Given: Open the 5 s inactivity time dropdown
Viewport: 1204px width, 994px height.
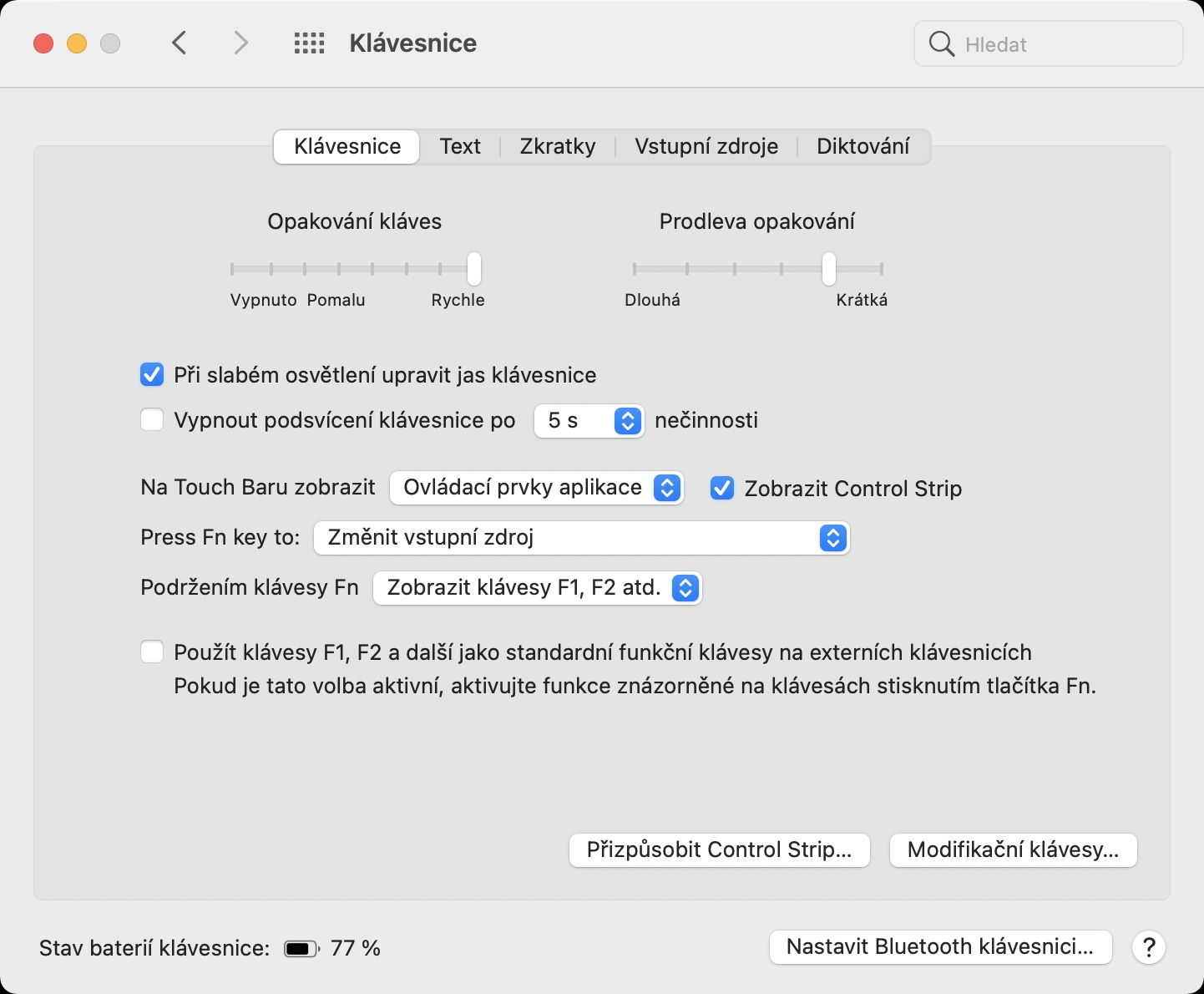Looking at the screenshot, I should pyautogui.click(x=589, y=420).
